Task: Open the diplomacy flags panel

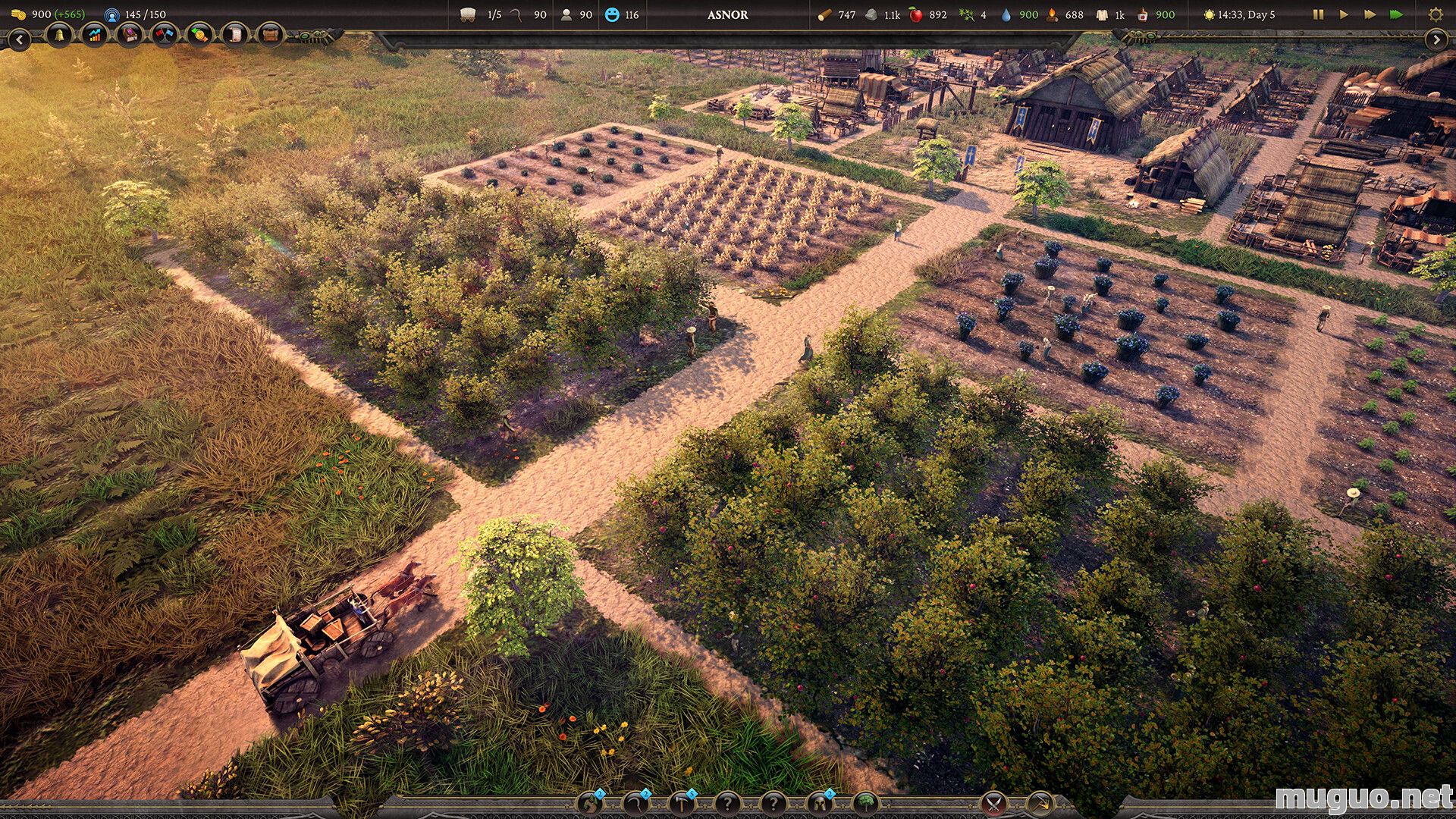Action: (165, 35)
